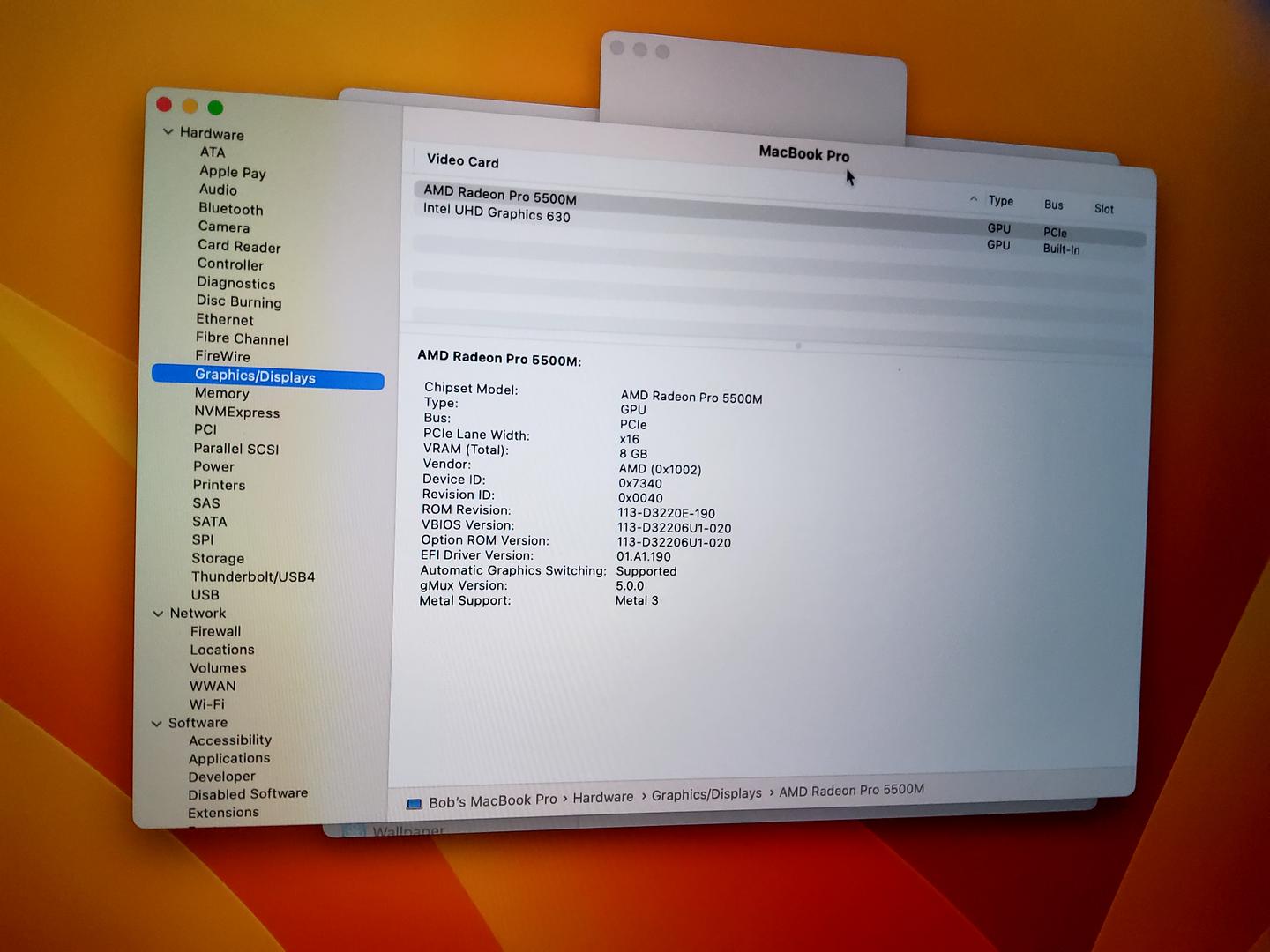This screenshot has height=952, width=1270.
Task: Click Device ID value 0x7340
Action: 640,483
